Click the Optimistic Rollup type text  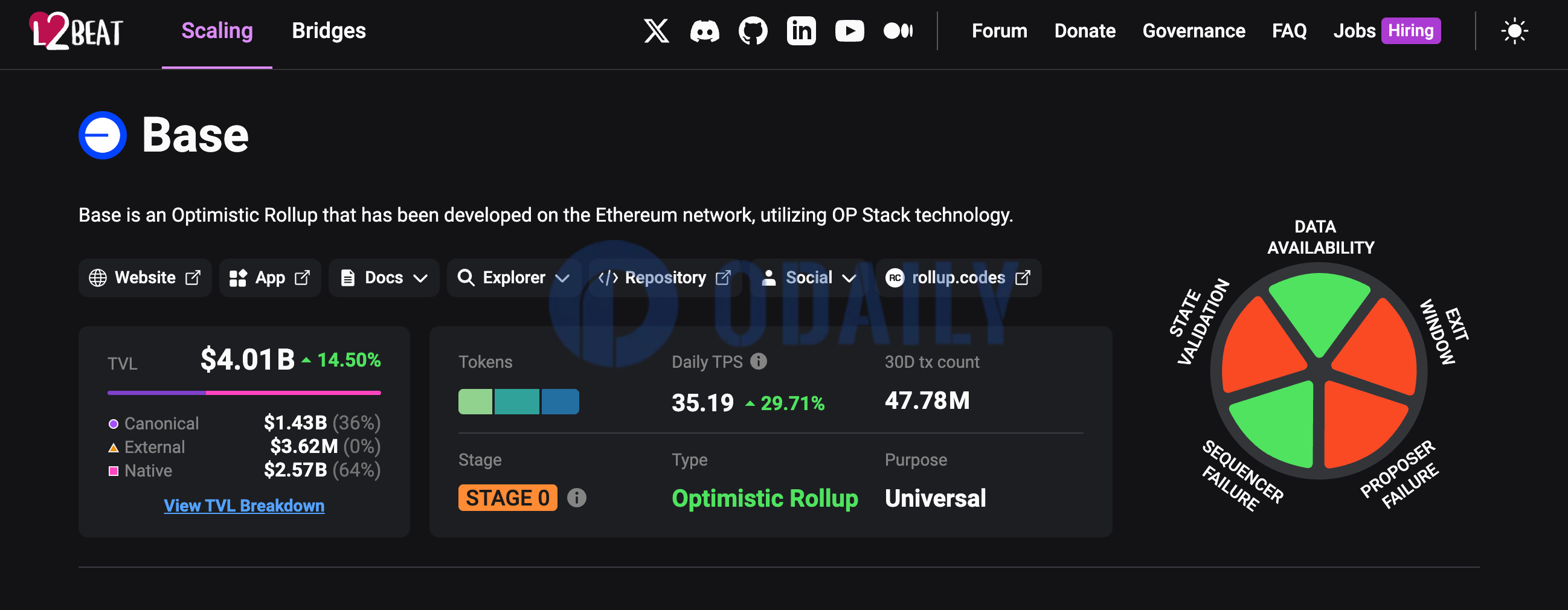(765, 499)
